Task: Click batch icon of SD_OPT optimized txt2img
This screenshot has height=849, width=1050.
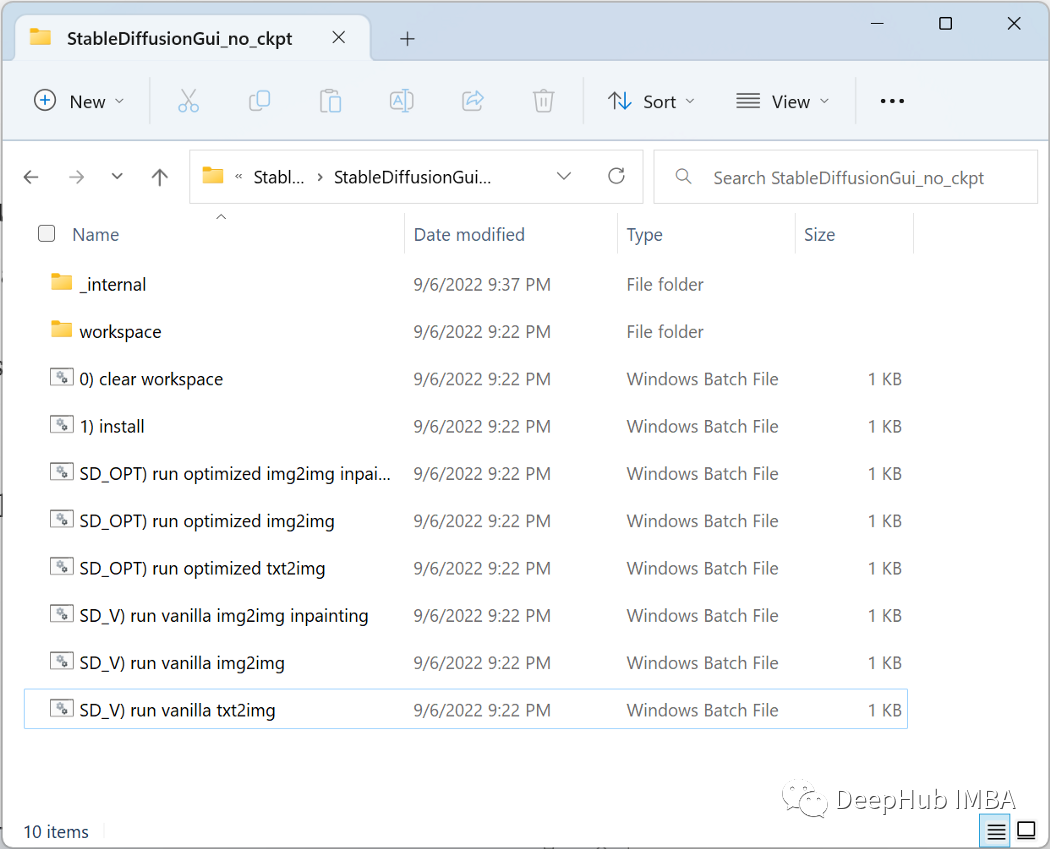Action: point(62,567)
